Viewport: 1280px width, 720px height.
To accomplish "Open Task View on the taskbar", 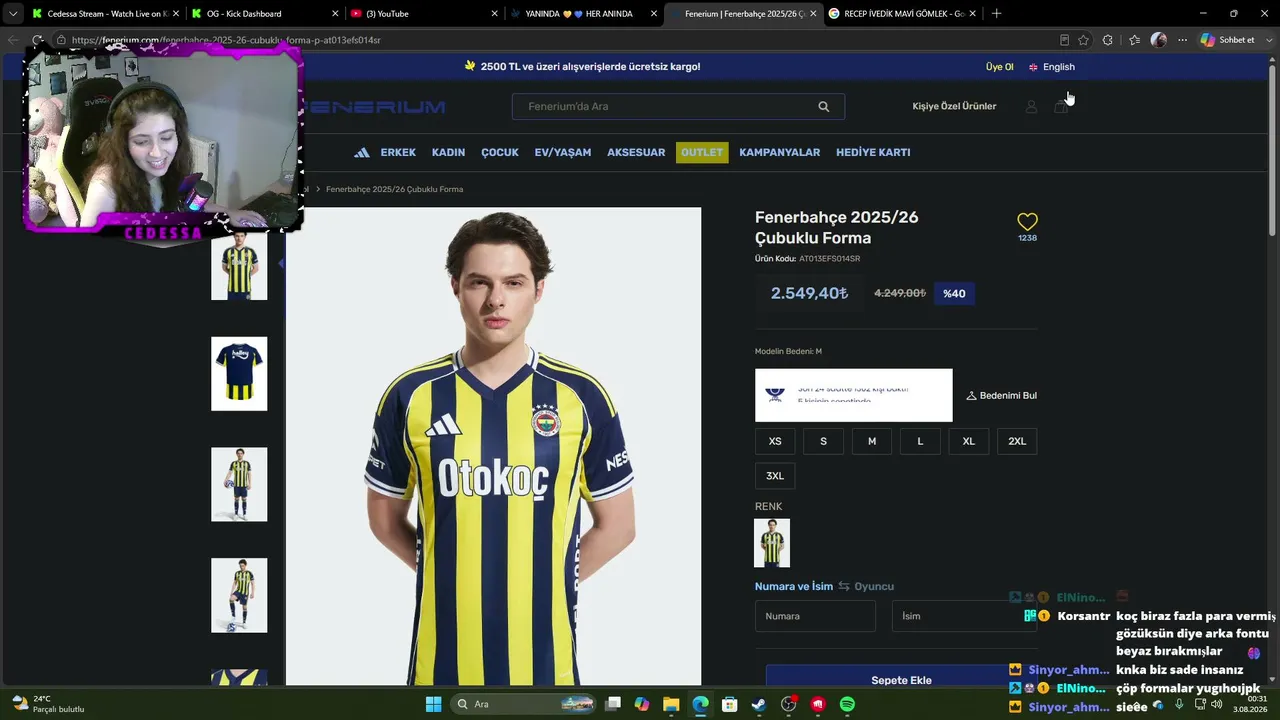I will click(613, 704).
